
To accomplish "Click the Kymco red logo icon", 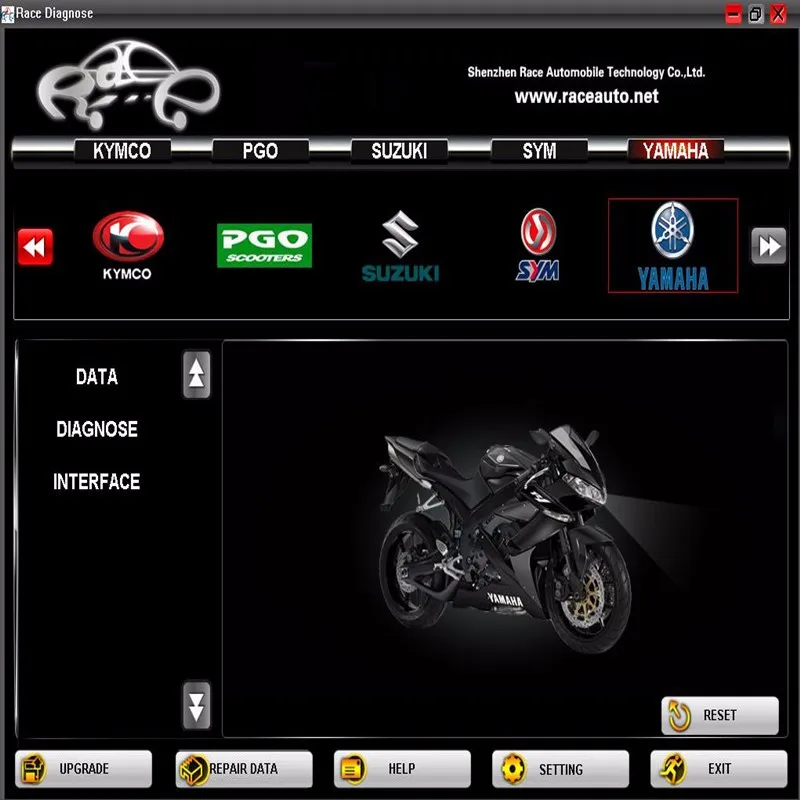I will point(128,245).
